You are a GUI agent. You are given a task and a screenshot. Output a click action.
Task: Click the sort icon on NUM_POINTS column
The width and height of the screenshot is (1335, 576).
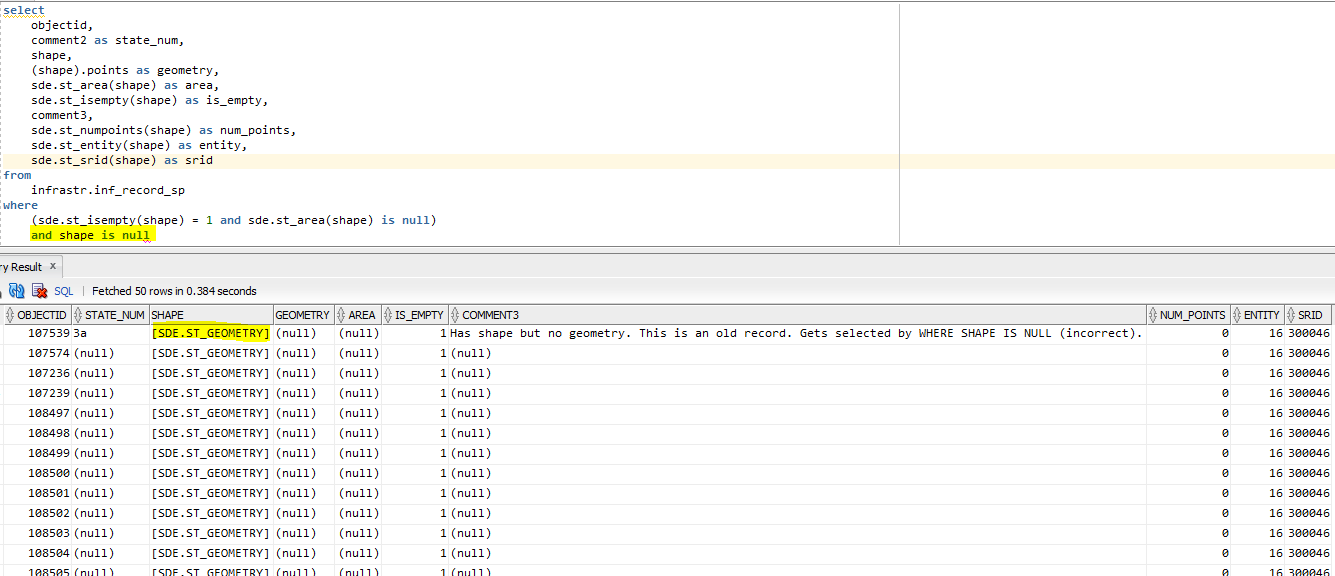(1152, 314)
